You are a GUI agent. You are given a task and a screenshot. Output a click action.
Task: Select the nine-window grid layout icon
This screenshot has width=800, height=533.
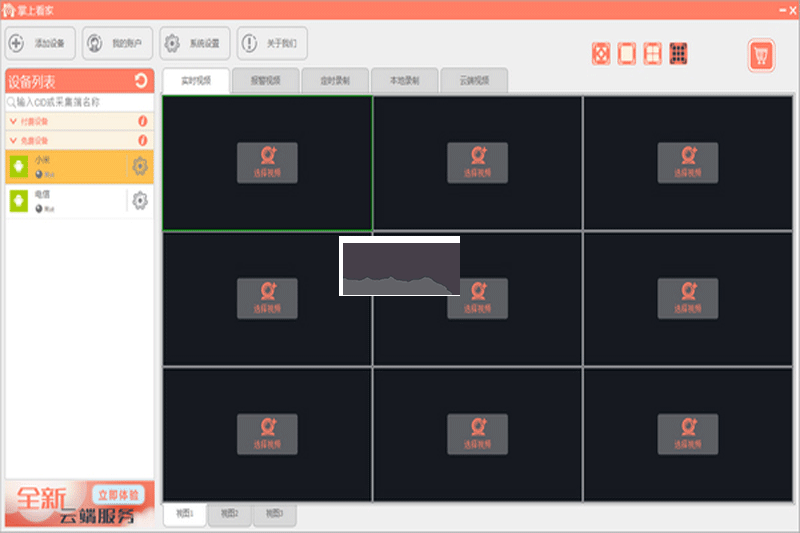[x=679, y=53]
